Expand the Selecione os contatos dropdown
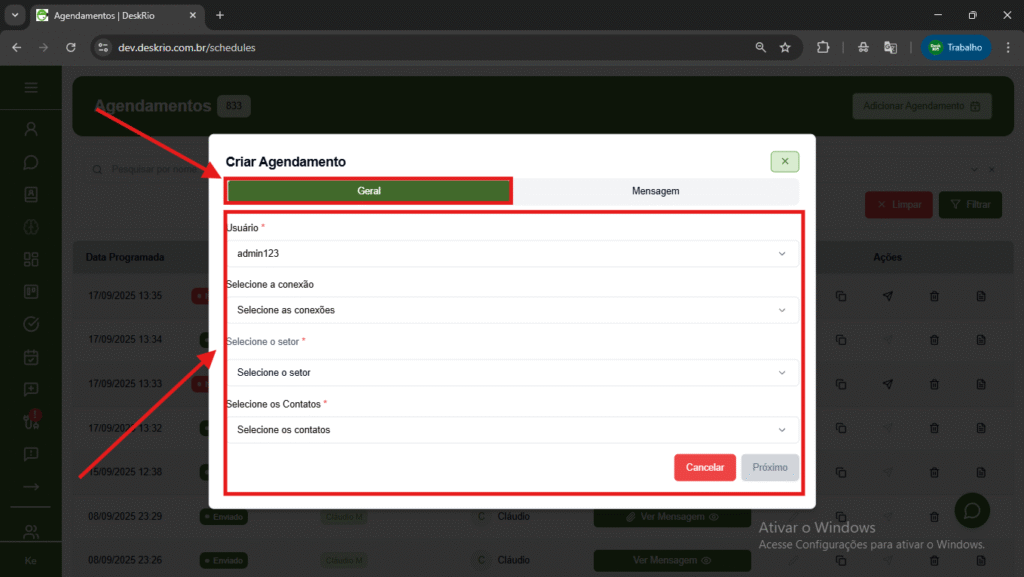1024x577 pixels. 511,430
